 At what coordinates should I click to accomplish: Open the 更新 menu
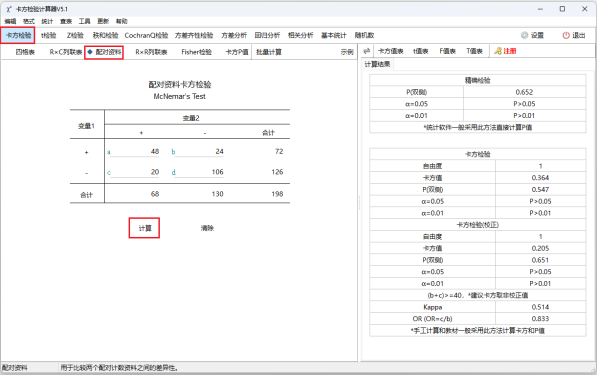point(103,21)
